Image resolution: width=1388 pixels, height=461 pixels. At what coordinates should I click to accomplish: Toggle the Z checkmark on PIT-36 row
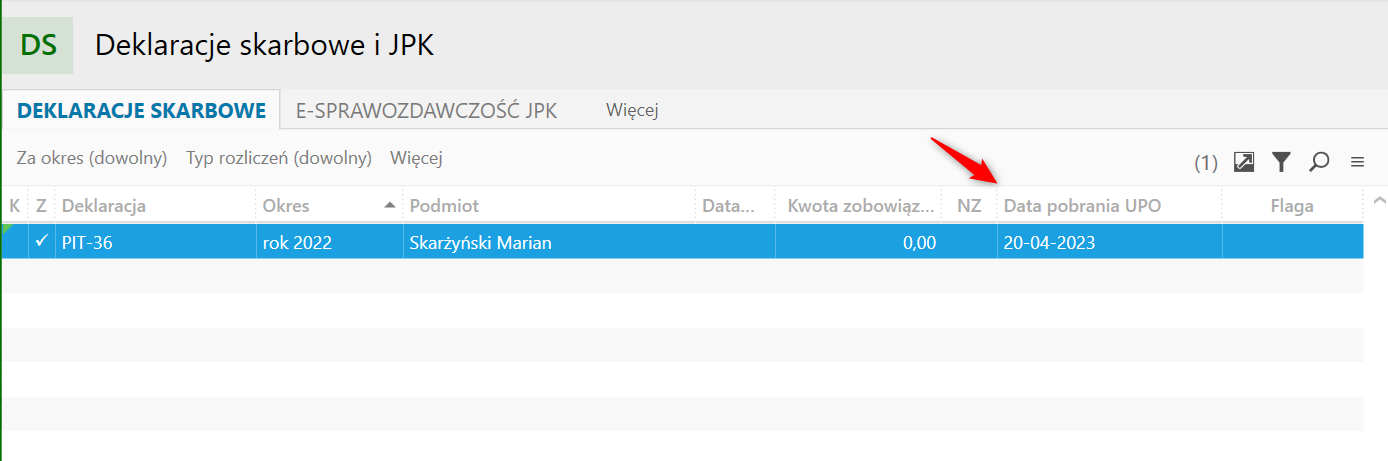click(x=41, y=241)
